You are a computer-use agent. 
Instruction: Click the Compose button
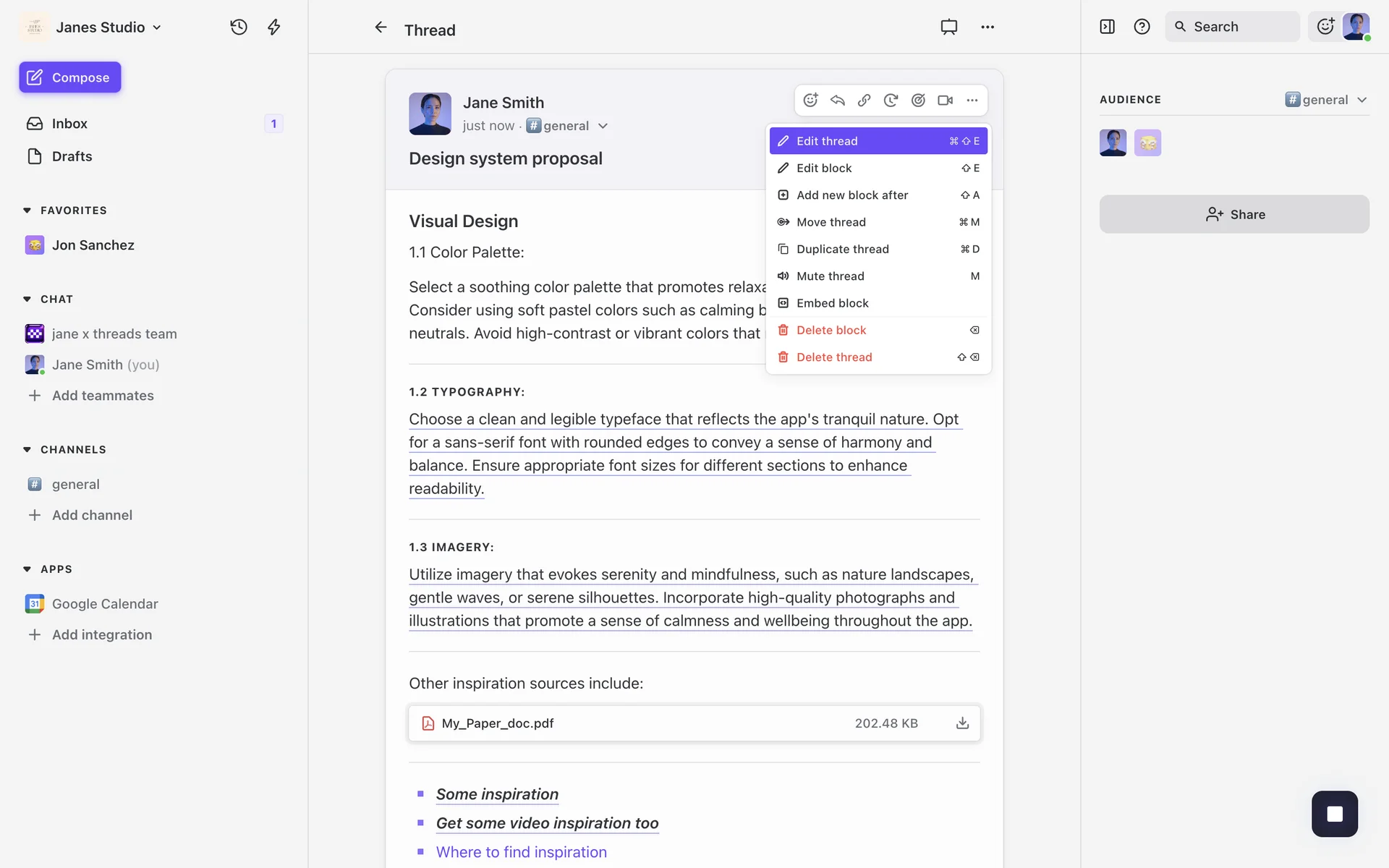pyautogui.click(x=70, y=77)
